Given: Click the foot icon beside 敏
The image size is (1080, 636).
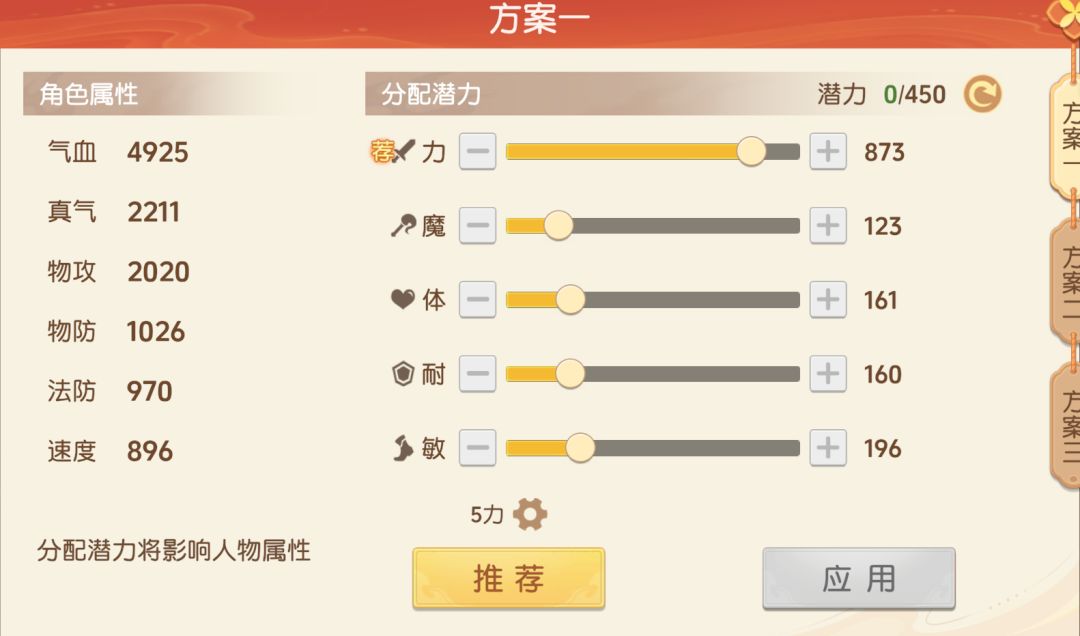Looking at the screenshot, I should [x=404, y=448].
